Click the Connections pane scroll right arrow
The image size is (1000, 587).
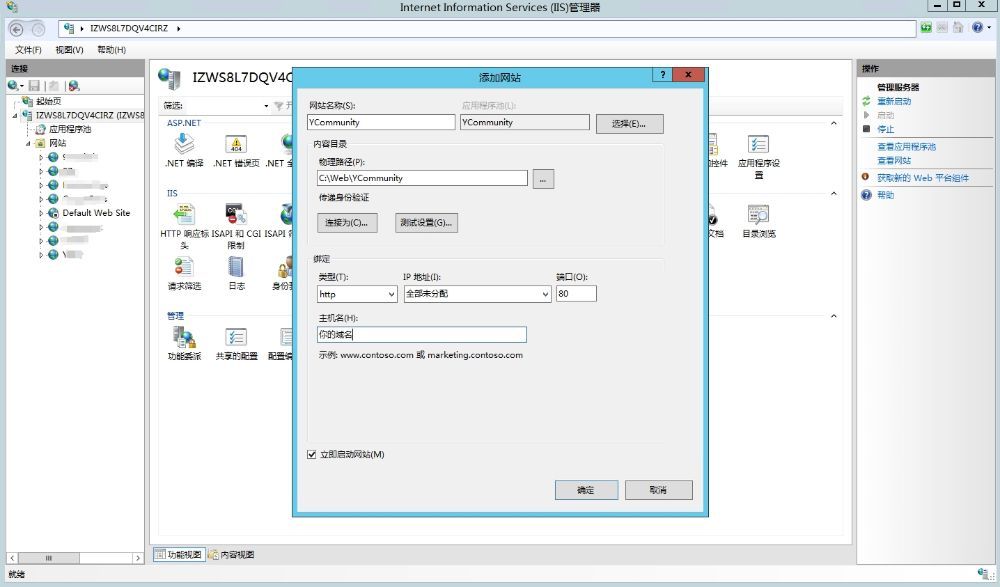138,558
